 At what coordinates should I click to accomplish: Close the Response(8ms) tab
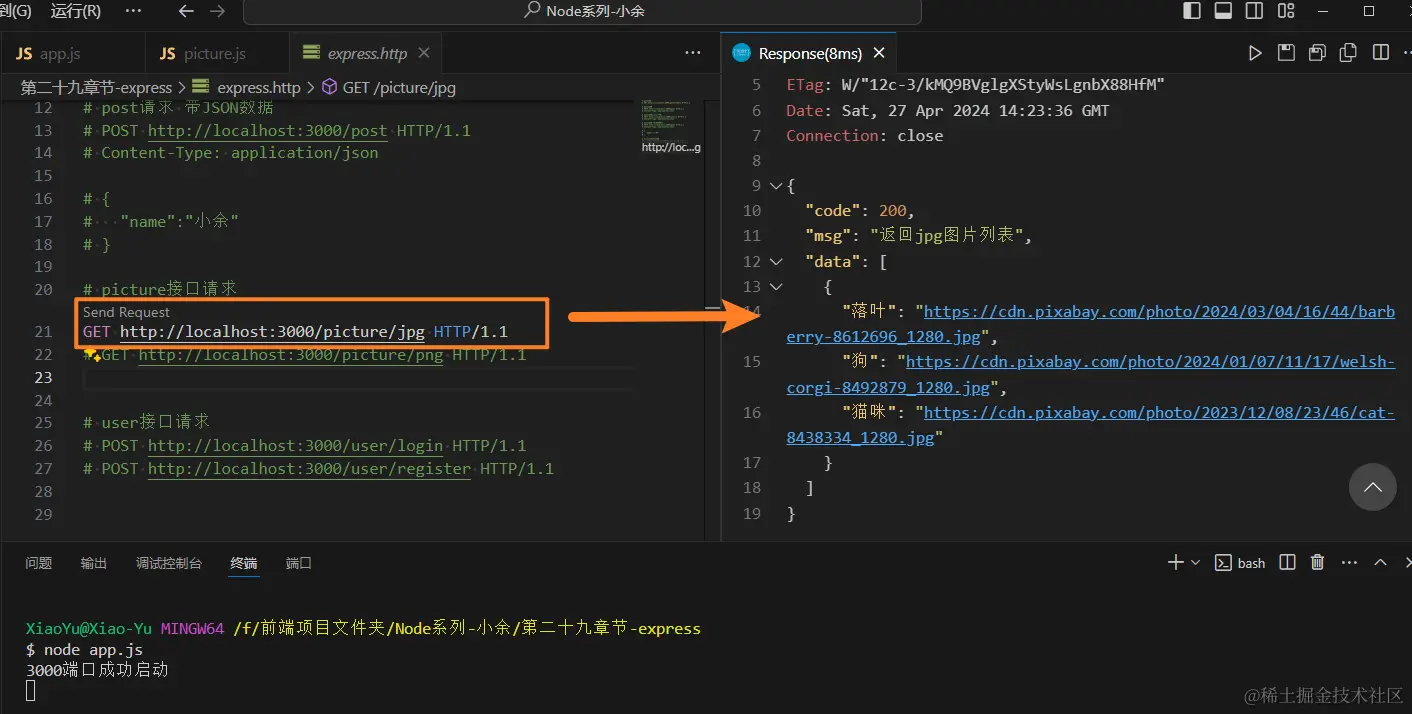(x=880, y=53)
